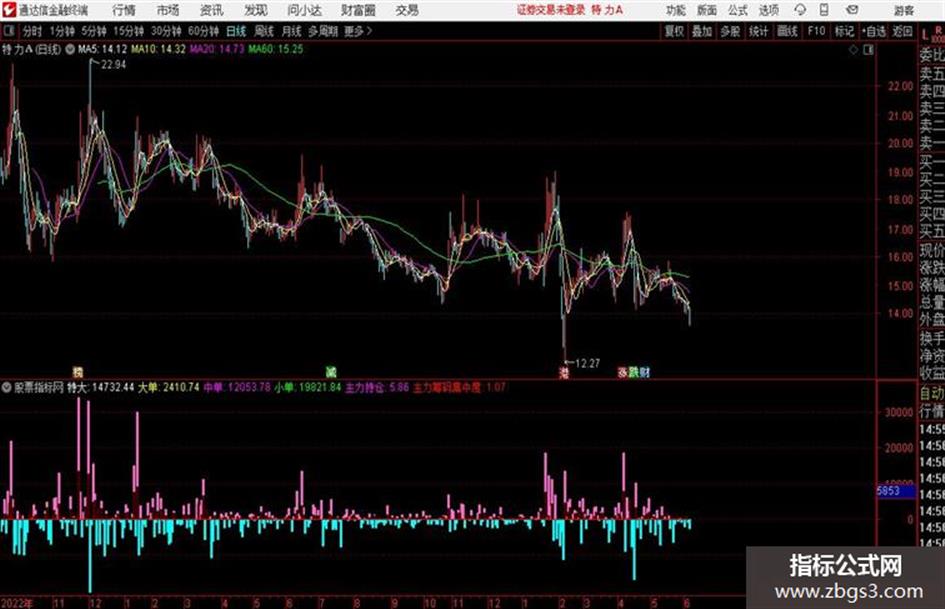
Task: Click the 22.94 high price marker
Action: (113, 65)
